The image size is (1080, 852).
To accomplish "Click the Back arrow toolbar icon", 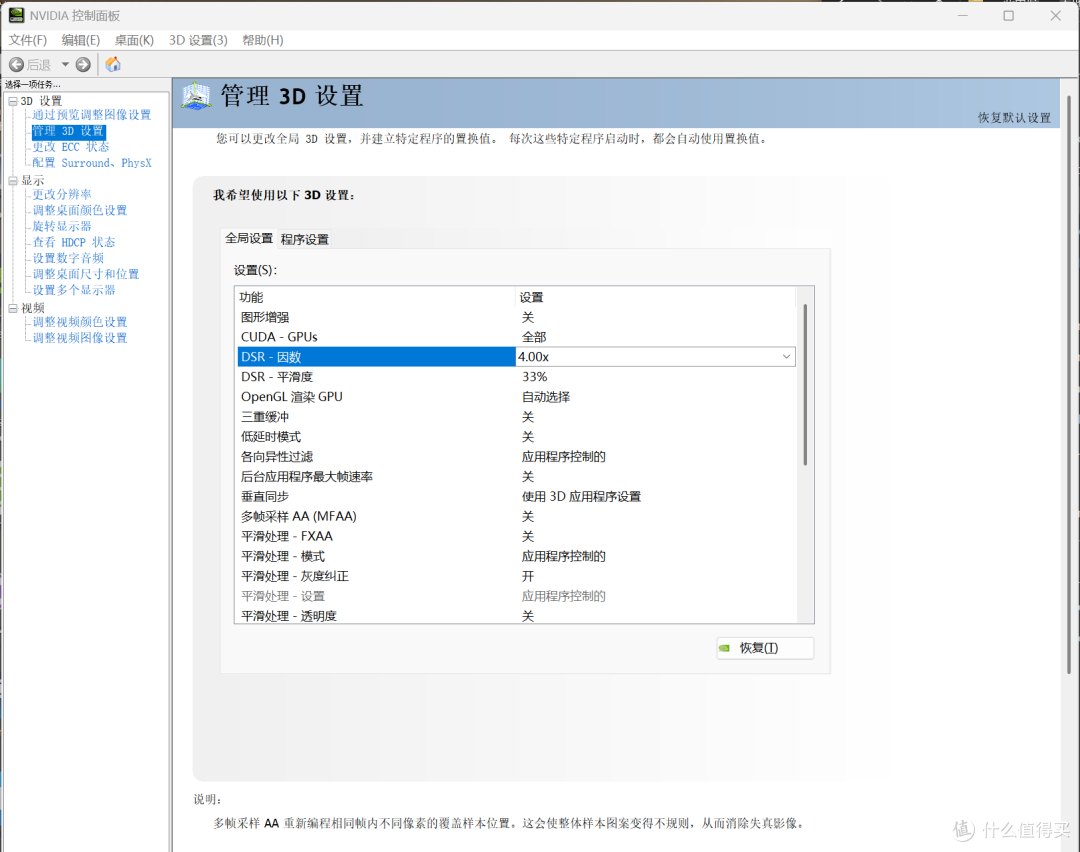I will 17,64.
